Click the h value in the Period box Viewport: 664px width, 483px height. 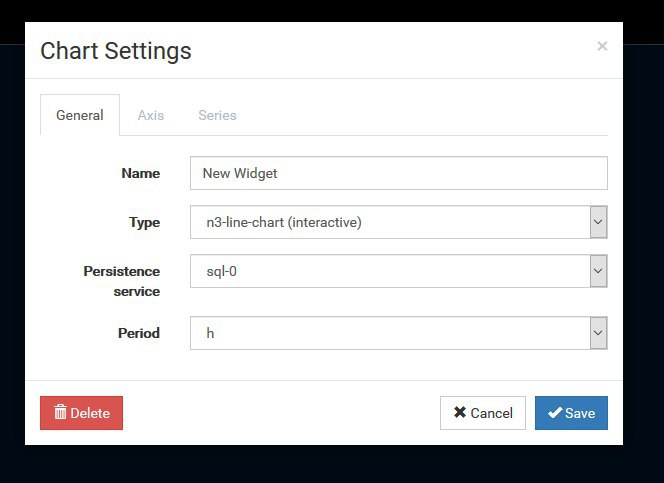point(210,333)
